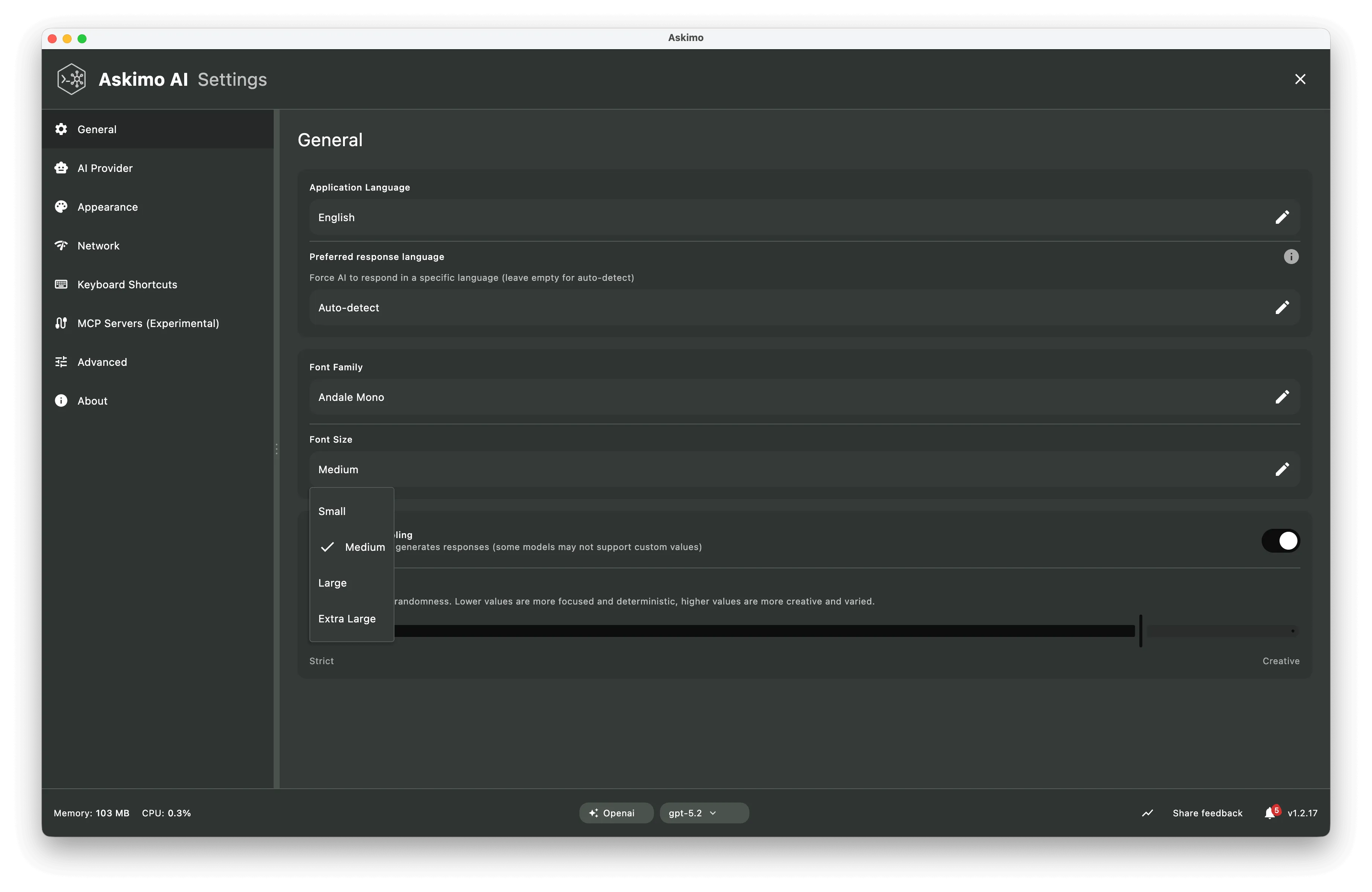Click the Share feedback link
The image size is (1372, 892).
[x=1207, y=813]
